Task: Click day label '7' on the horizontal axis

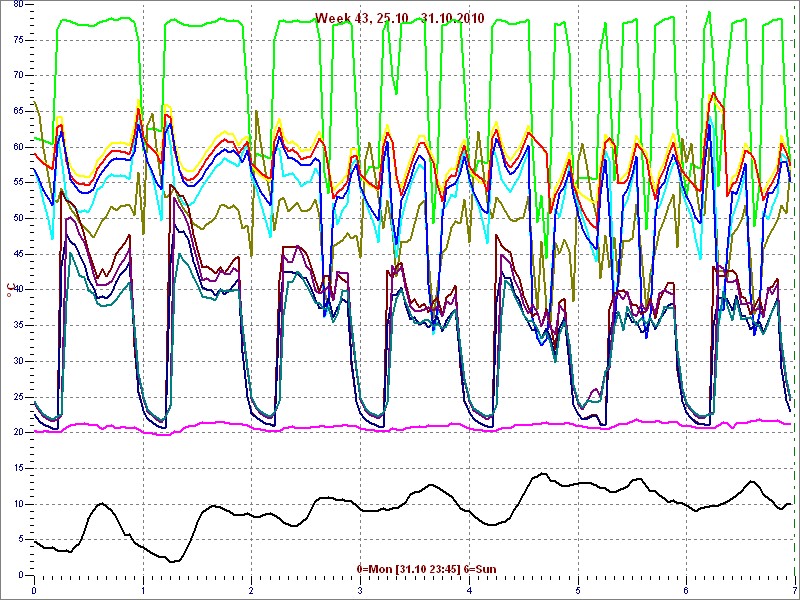Action: click(794, 591)
